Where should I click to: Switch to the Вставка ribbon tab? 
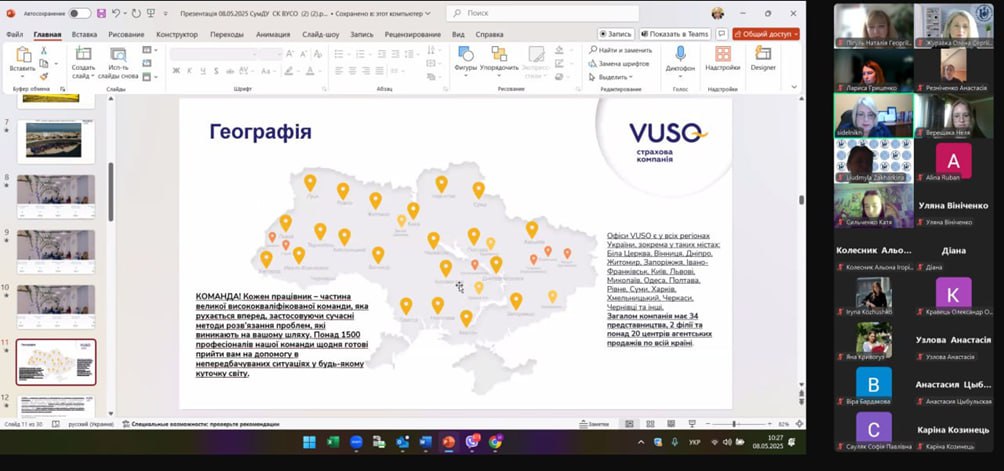85,35
